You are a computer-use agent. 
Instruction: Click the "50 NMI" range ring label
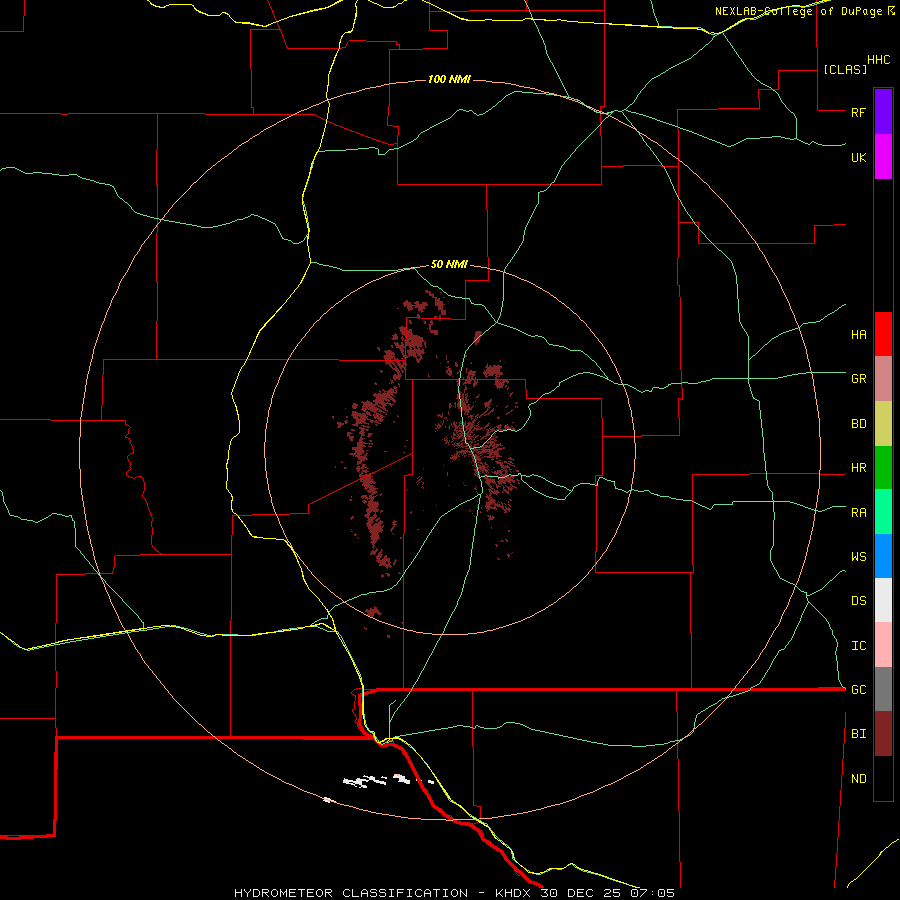click(449, 264)
